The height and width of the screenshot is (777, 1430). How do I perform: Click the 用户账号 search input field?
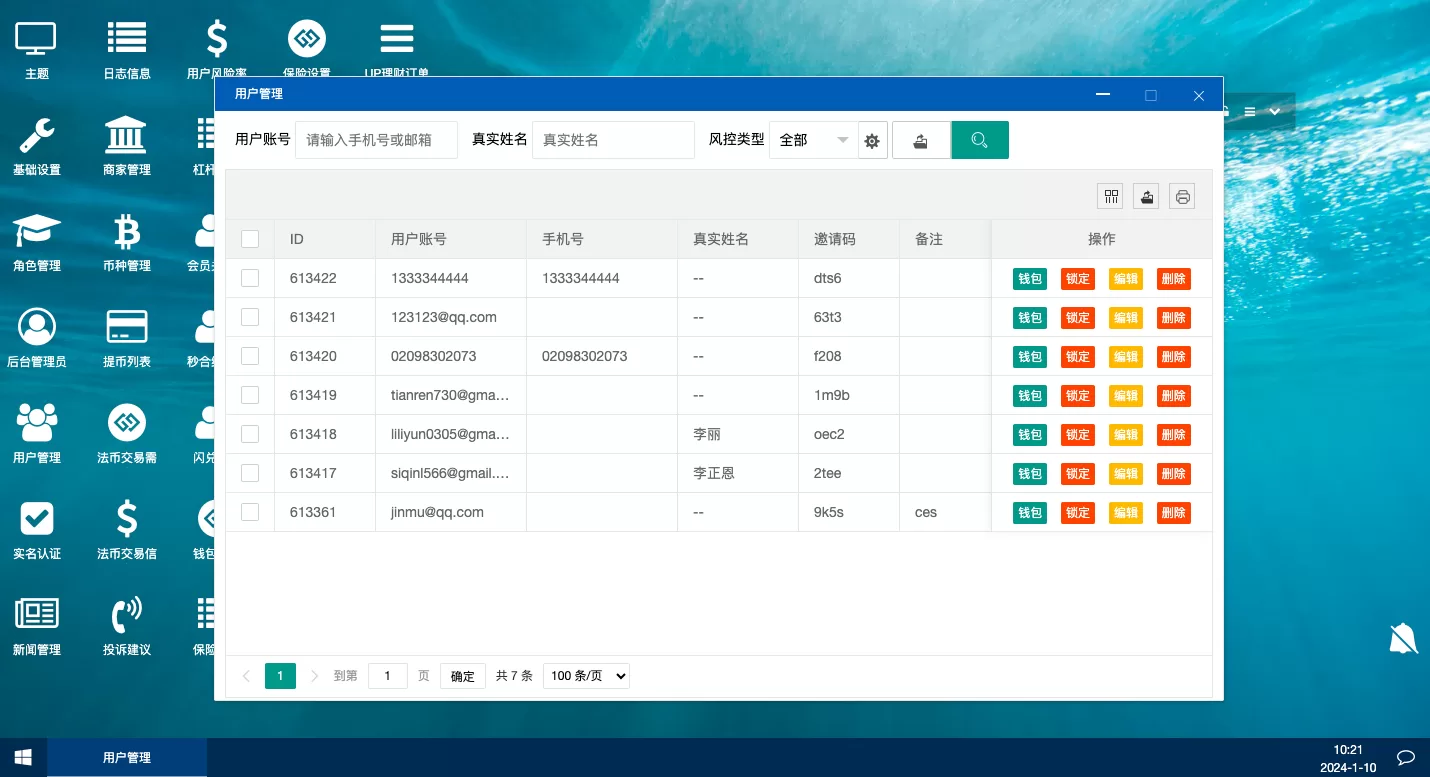click(376, 140)
